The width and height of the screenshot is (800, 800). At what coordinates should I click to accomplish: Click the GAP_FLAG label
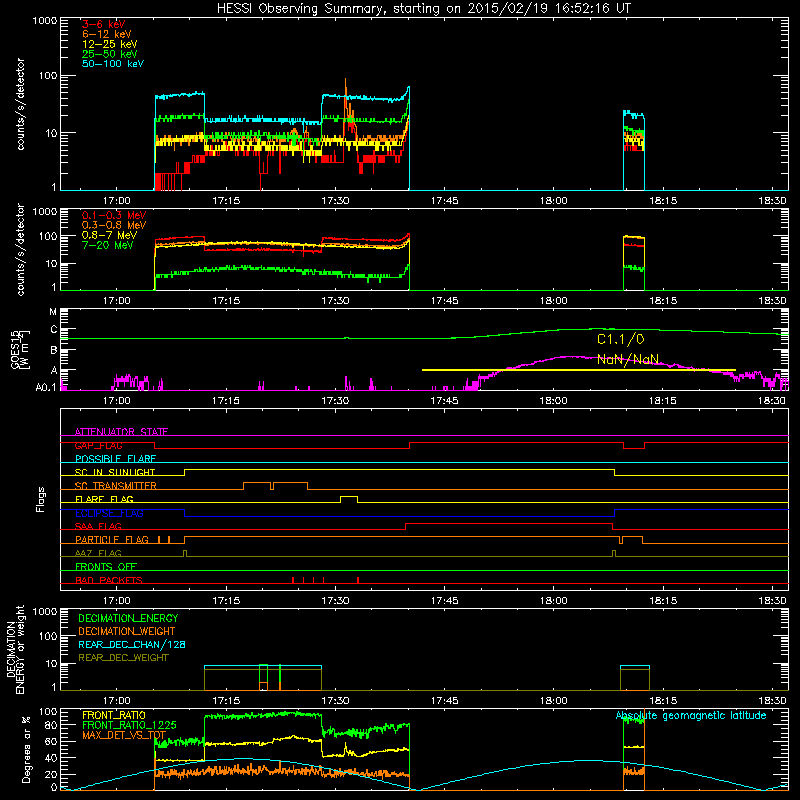coord(98,445)
